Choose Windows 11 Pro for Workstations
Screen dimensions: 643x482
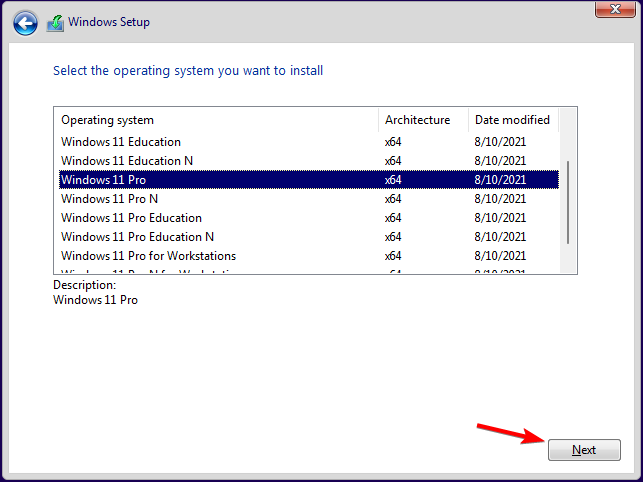[309, 256]
